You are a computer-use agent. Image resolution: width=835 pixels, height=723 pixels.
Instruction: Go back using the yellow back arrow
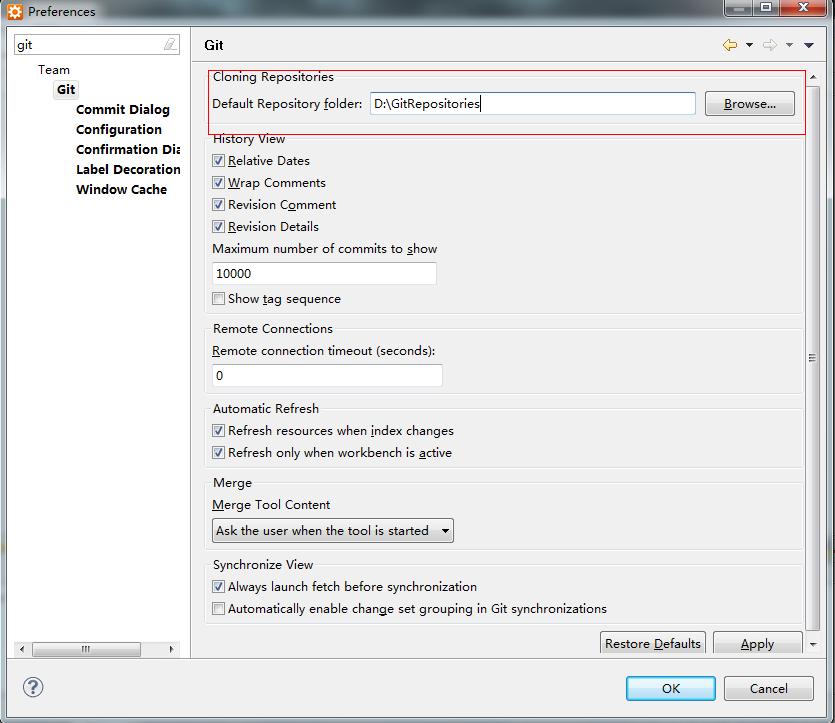[x=730, y=45]
